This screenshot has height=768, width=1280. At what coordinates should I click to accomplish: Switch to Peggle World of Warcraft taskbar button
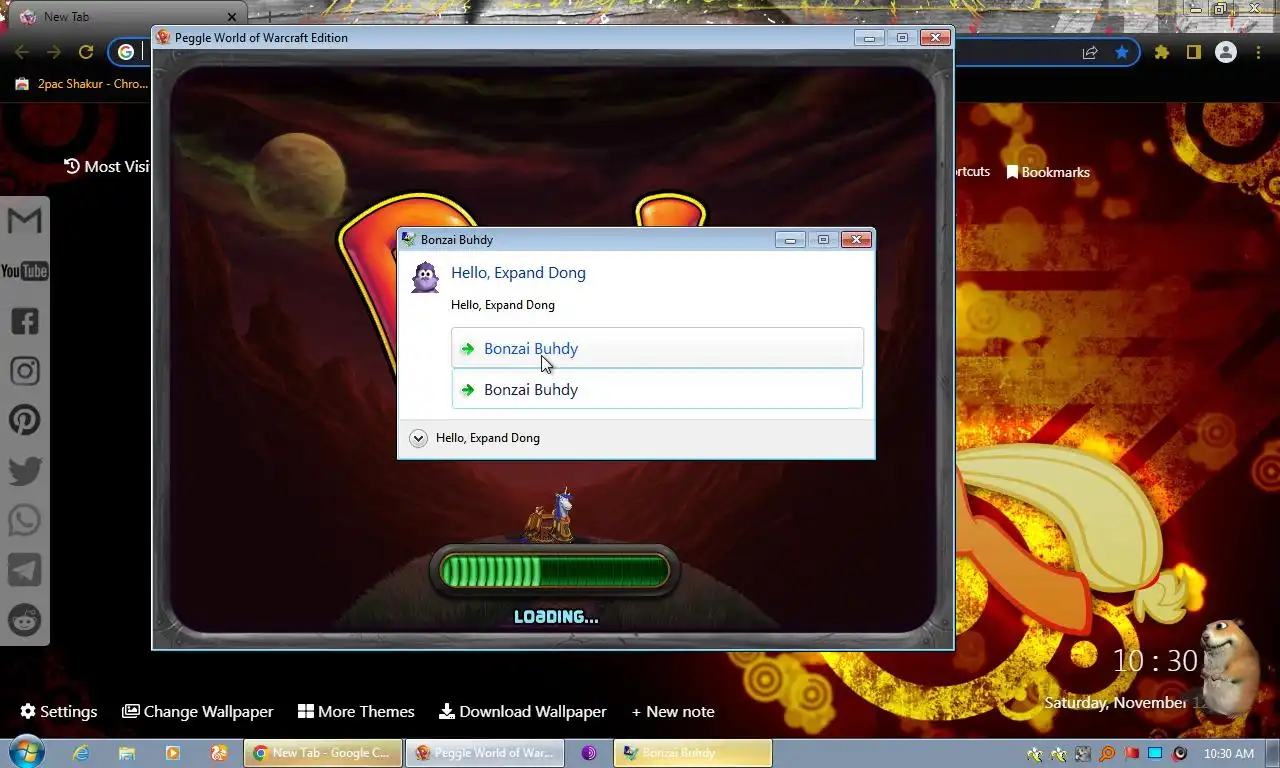point(485,753)
